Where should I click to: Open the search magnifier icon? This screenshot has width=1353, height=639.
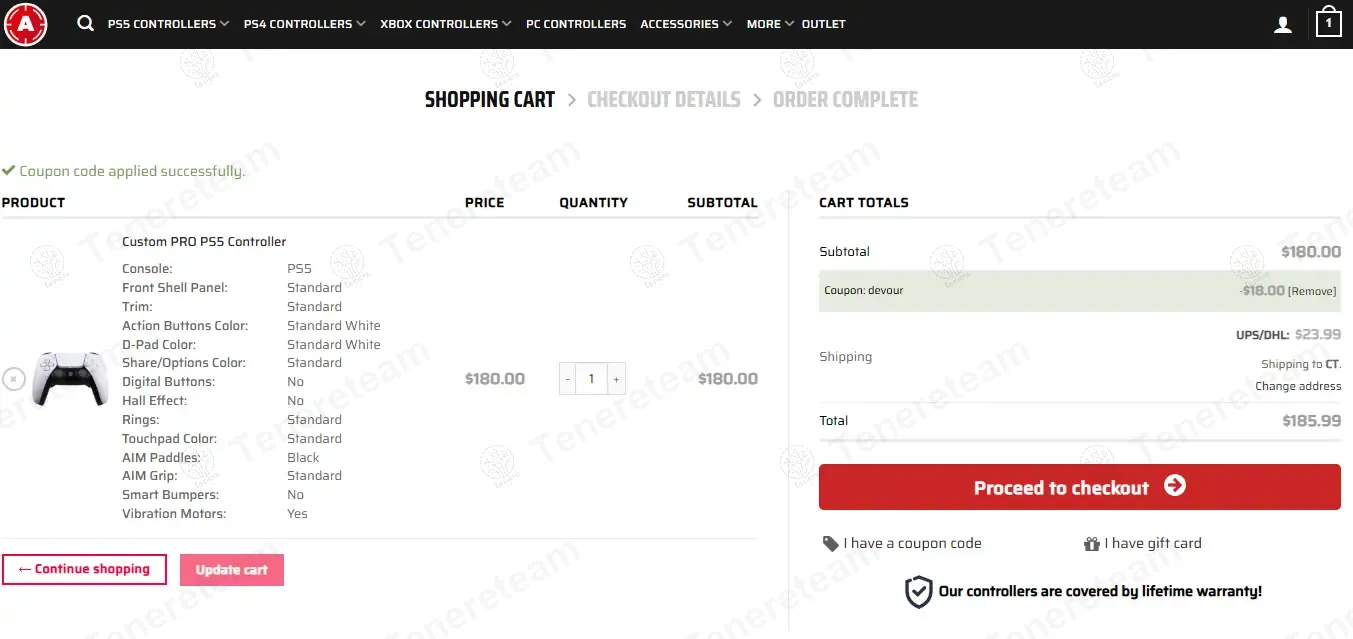(85, 23)
